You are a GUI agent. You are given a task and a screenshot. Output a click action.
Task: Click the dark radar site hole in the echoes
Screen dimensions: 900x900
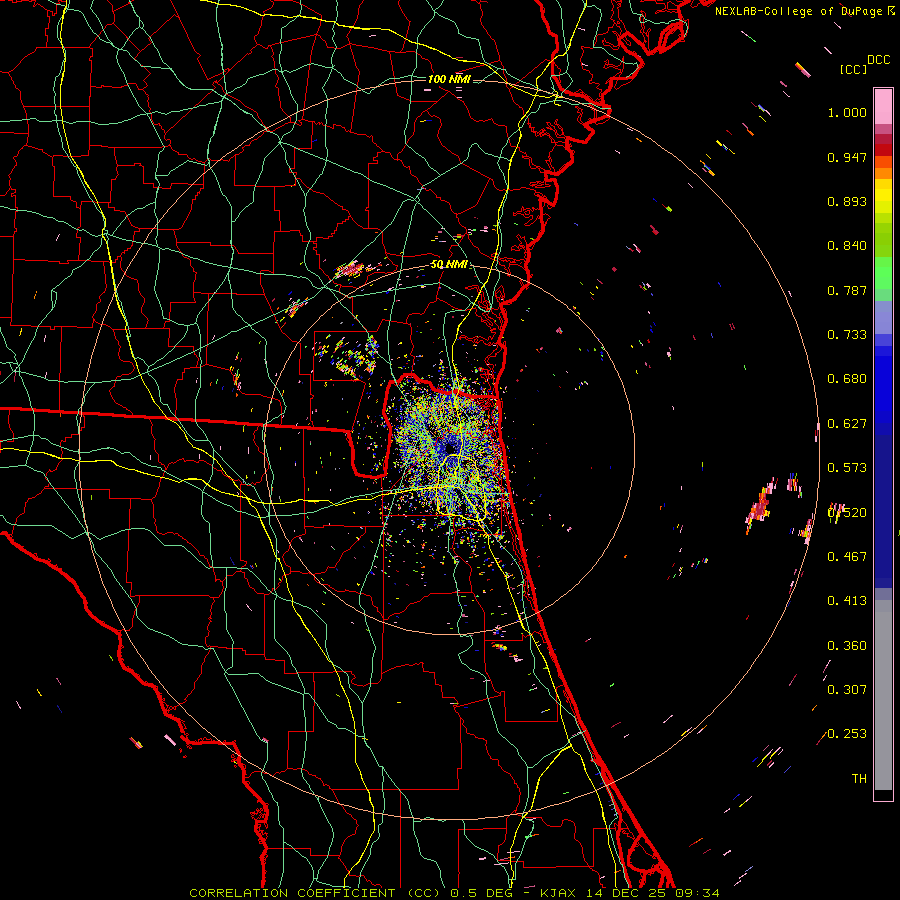451,448
